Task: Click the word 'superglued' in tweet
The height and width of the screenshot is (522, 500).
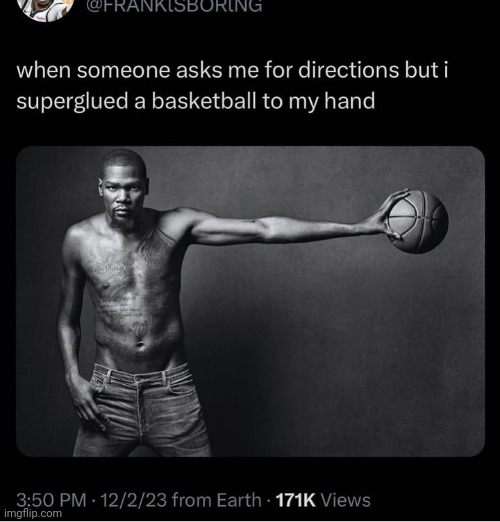Action: (x=72, y=102)
